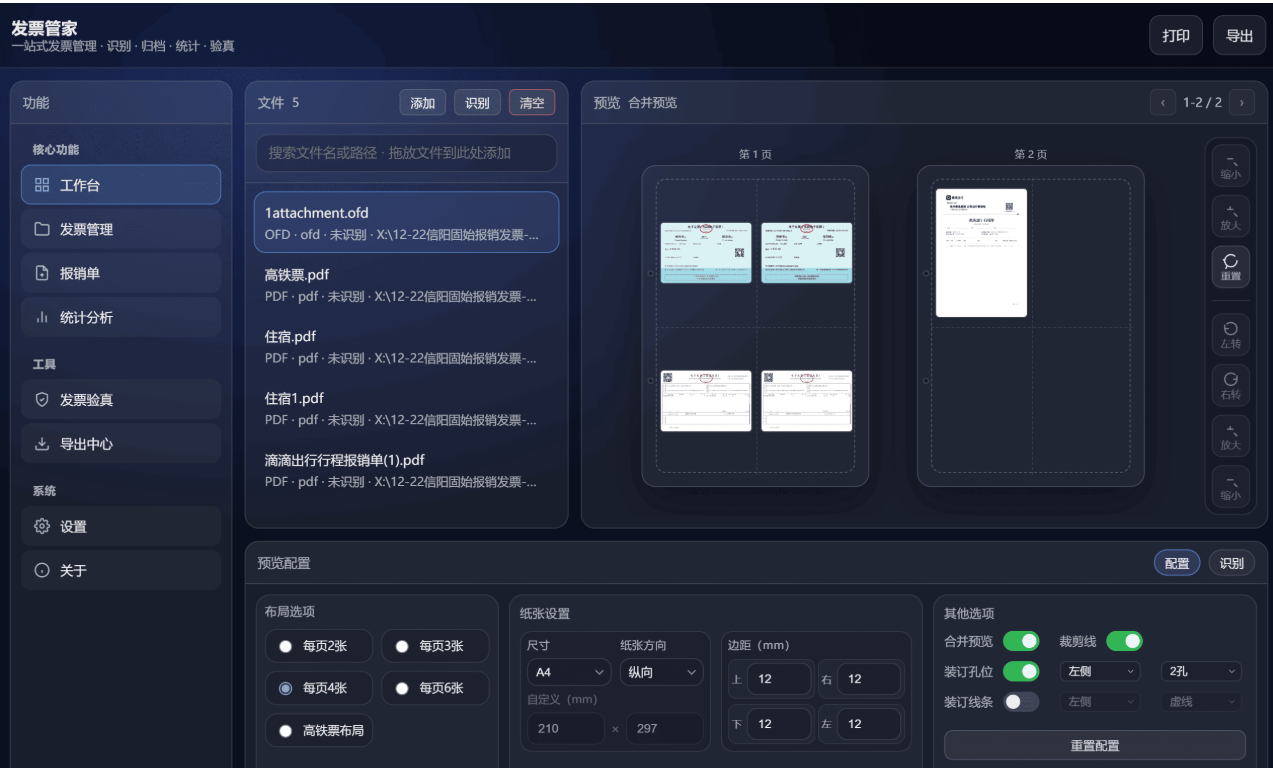1273x768 pixels.
Task: Toggle the 裁剪线 switch off
Action: click(x=1124, y=641)
